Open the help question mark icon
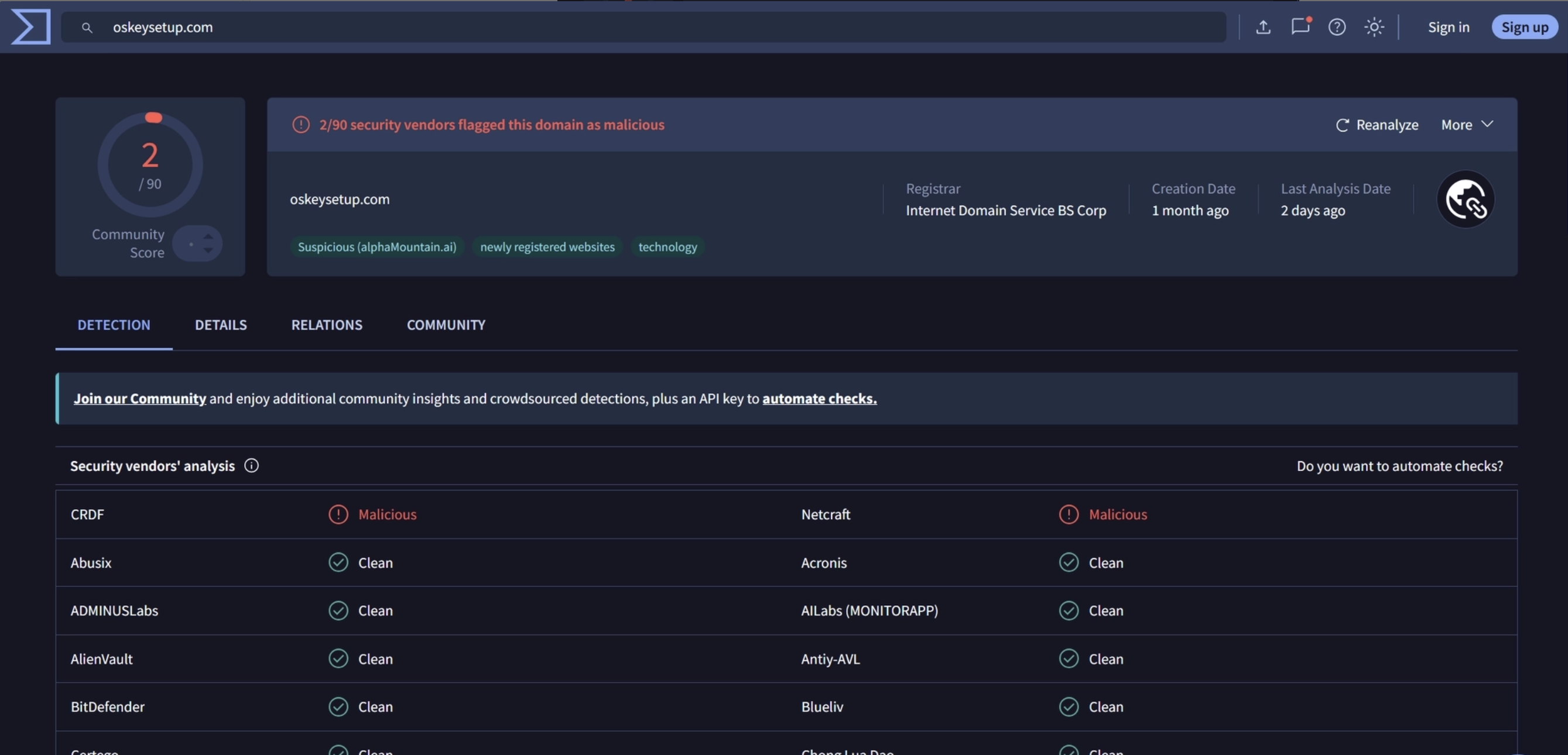Screen dimensions: 1568x755 point(1337,27)
